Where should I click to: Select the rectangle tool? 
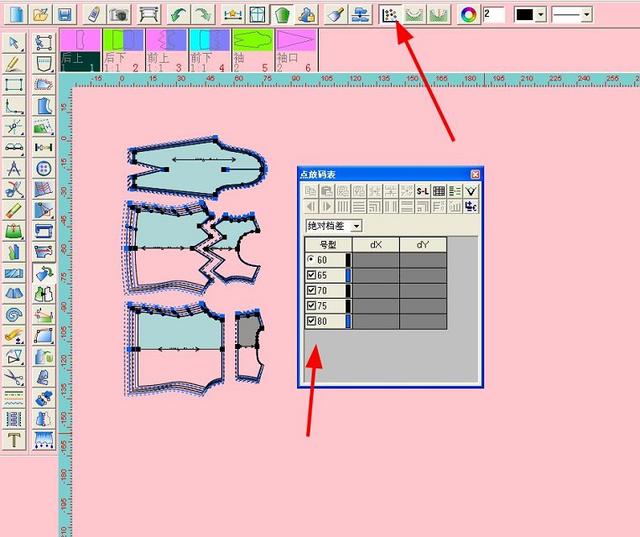[13, 85]
